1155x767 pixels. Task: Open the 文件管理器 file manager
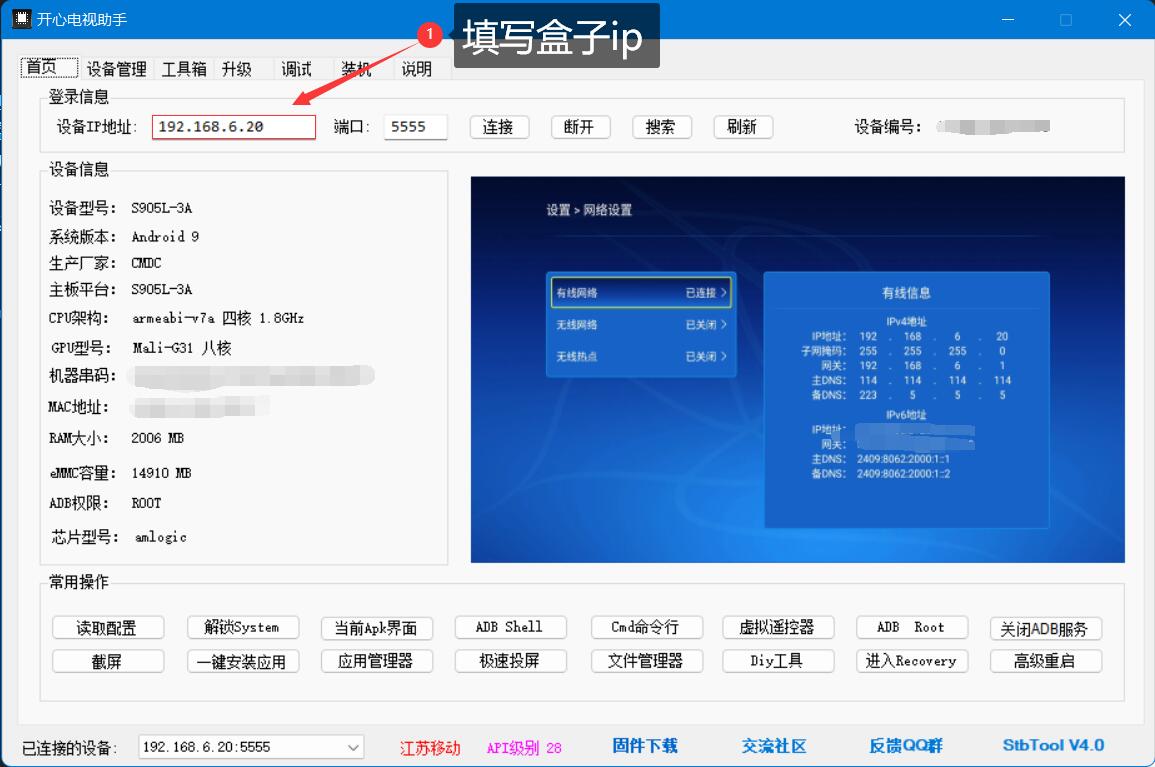tap(646, 661)
